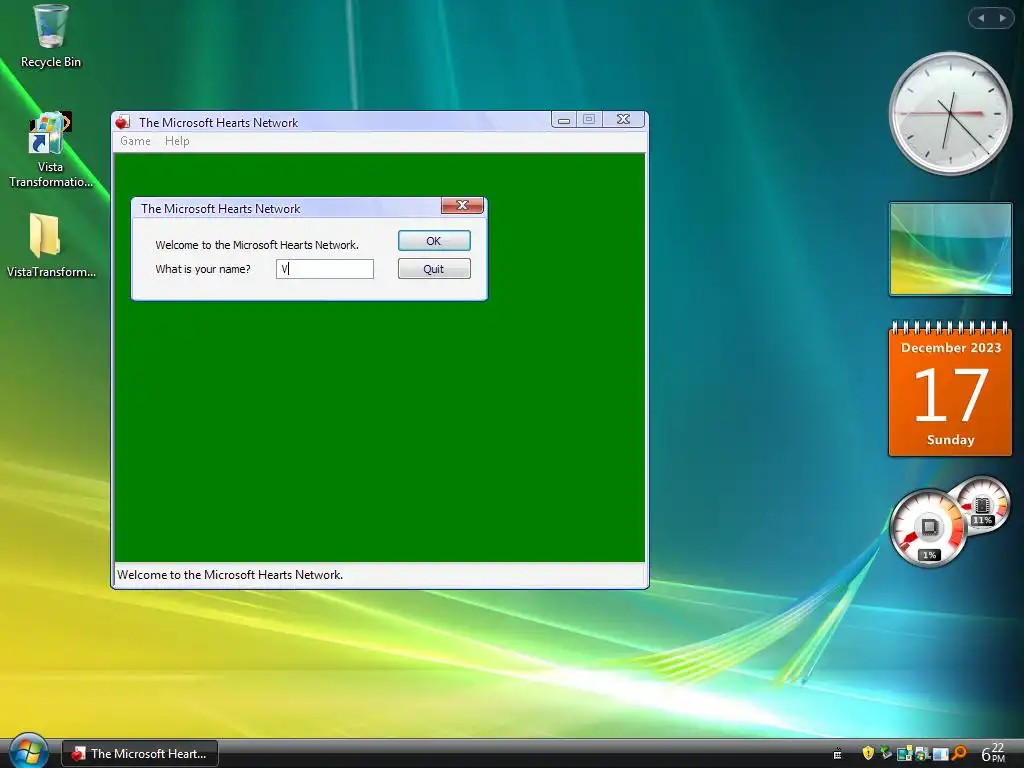Open the Game menu
The width and height of the screenshot is (1024, 768).
click(x=135, y=141)
